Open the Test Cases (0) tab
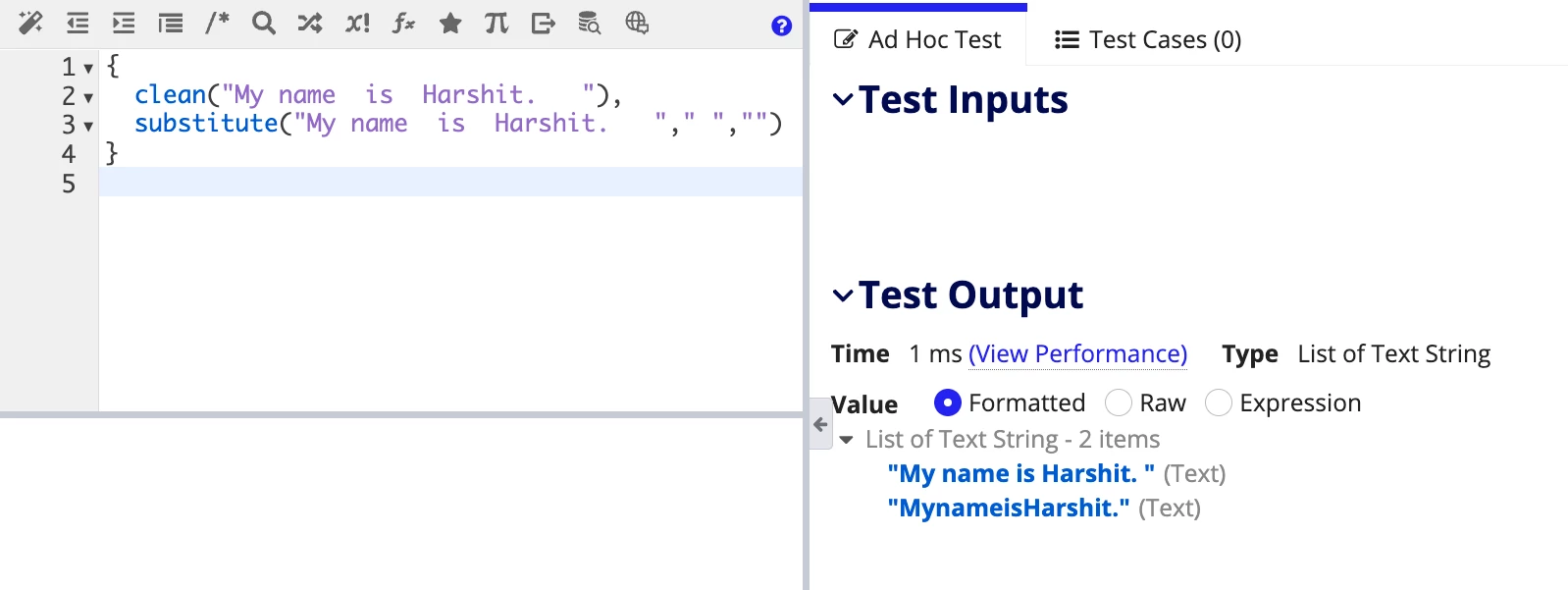The height and width of the screenshot is (590, 1568). tap(1148, 39)
